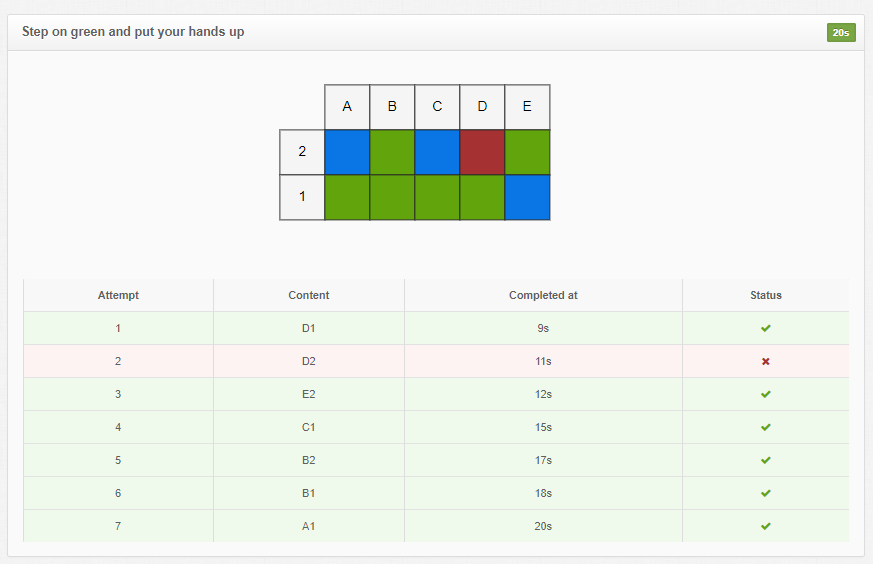
Task: Select the blue square at C2
Action: pyautogui.click(x=437, y=152)
